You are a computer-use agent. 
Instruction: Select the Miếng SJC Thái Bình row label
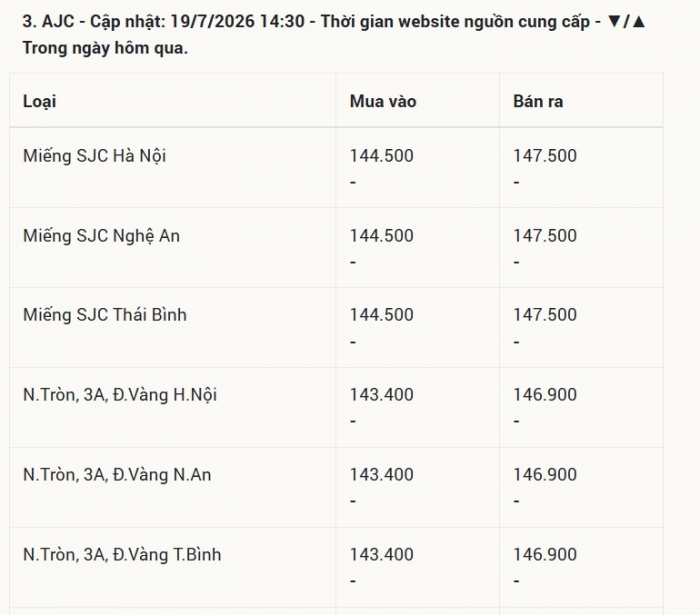(x=105, y=315)
